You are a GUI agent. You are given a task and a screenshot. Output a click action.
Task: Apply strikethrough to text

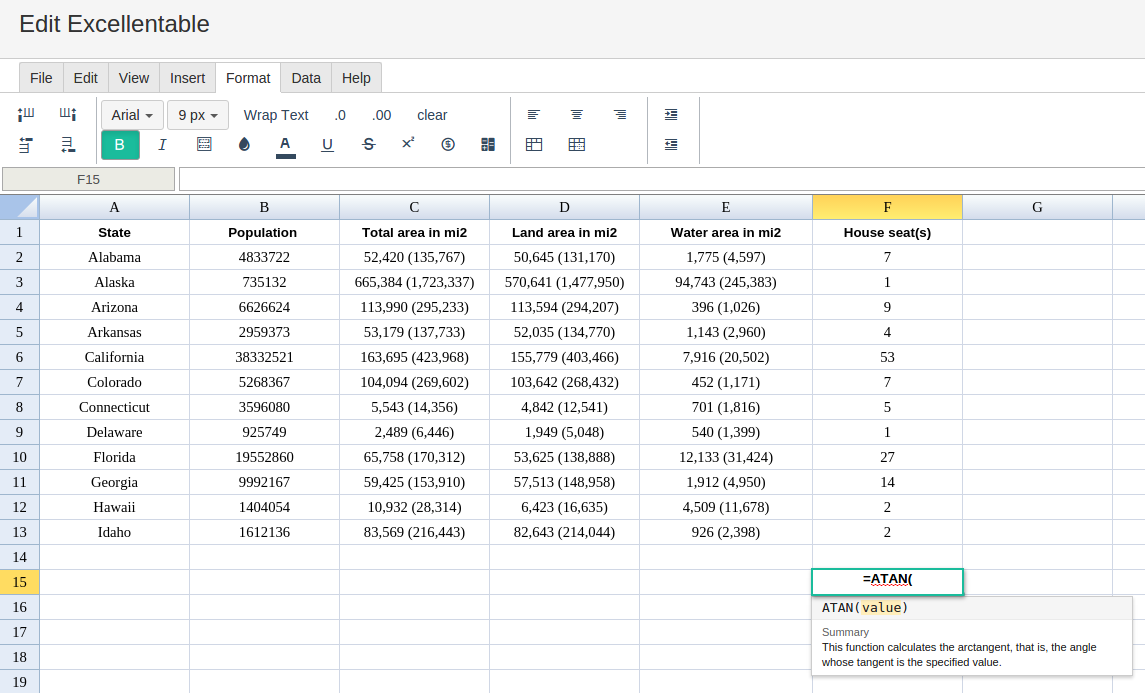click(368, 145)
